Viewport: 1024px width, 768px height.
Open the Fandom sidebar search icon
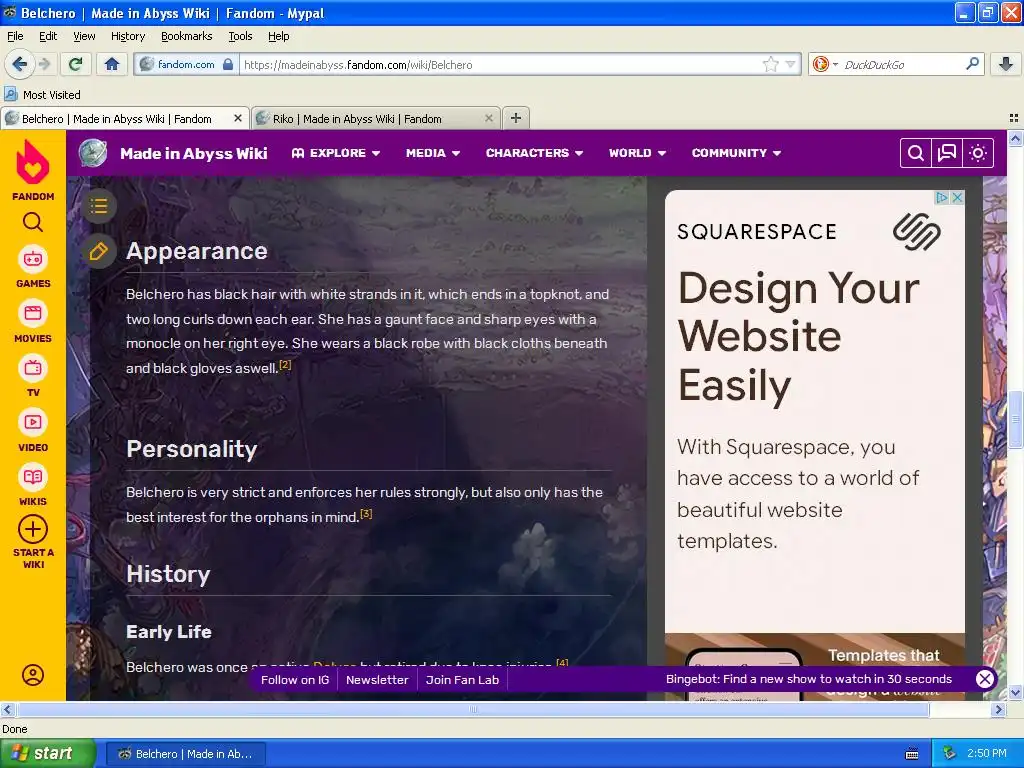(x=33, y=222)
